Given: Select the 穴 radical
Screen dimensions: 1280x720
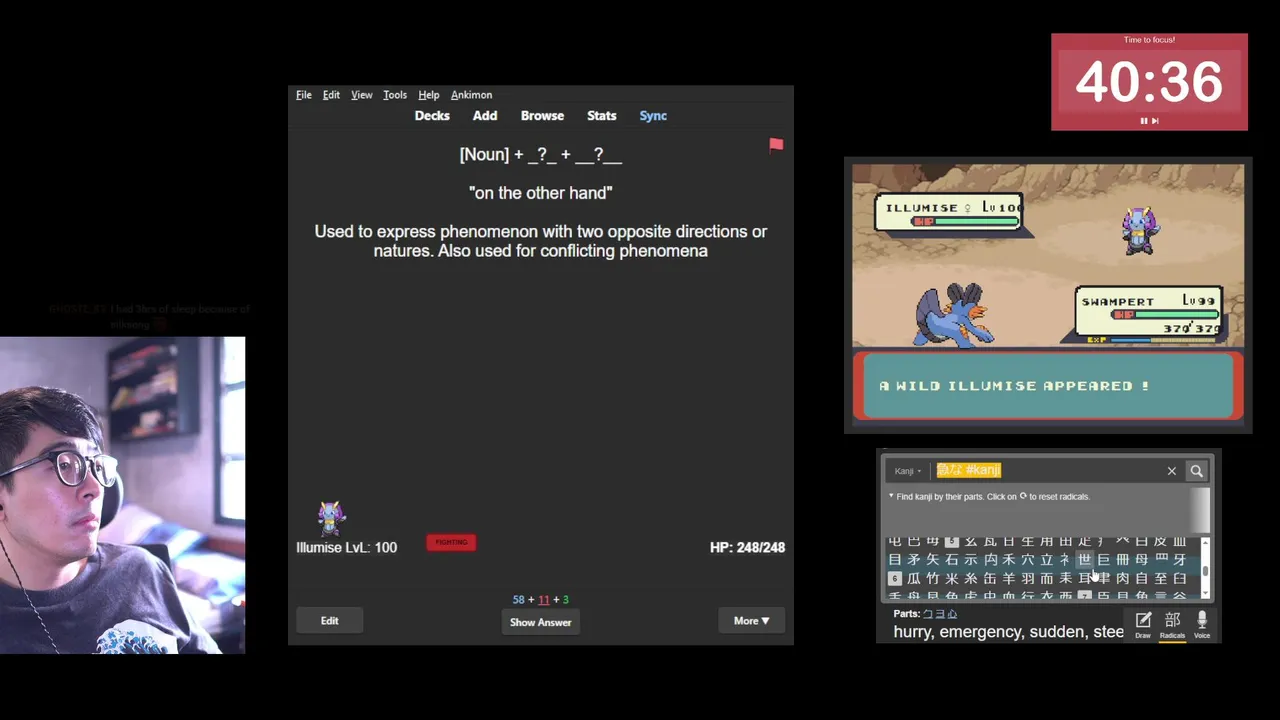Looking at the screenshot, I should [1028, 560].
